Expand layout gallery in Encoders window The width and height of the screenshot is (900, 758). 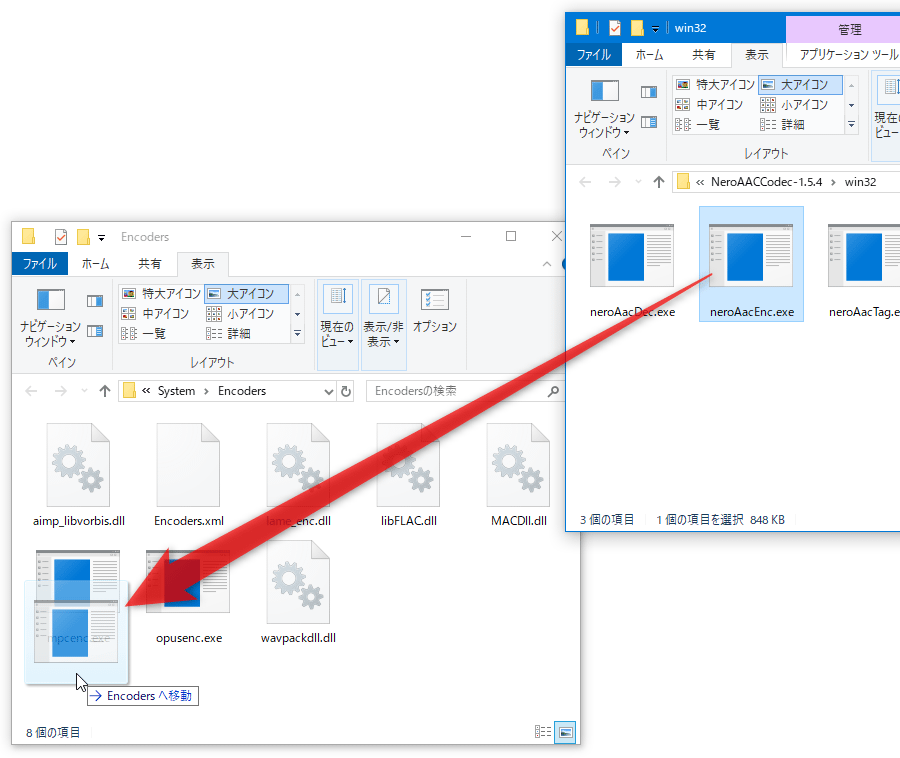coord(297,333)
